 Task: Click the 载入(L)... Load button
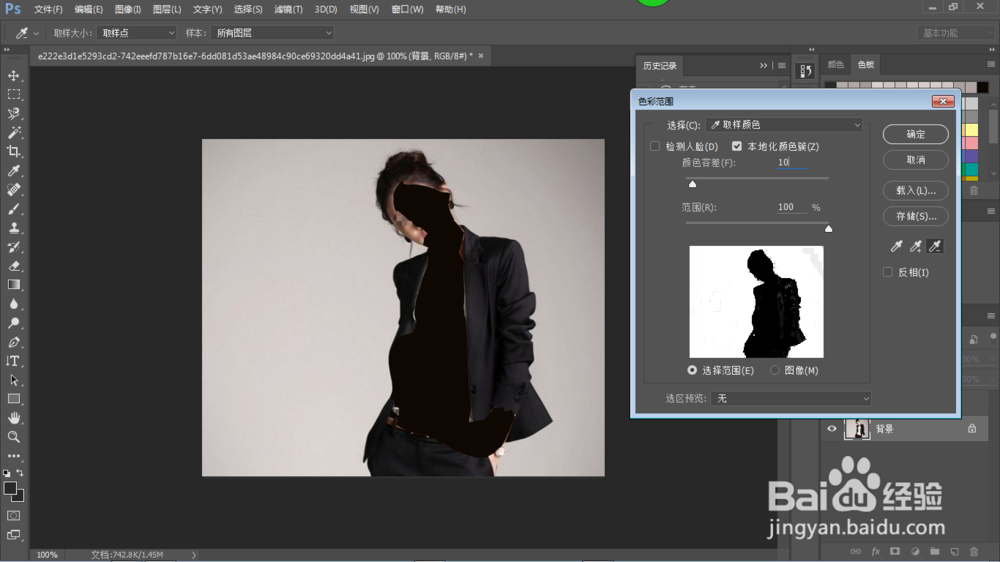tap(915, 190)
